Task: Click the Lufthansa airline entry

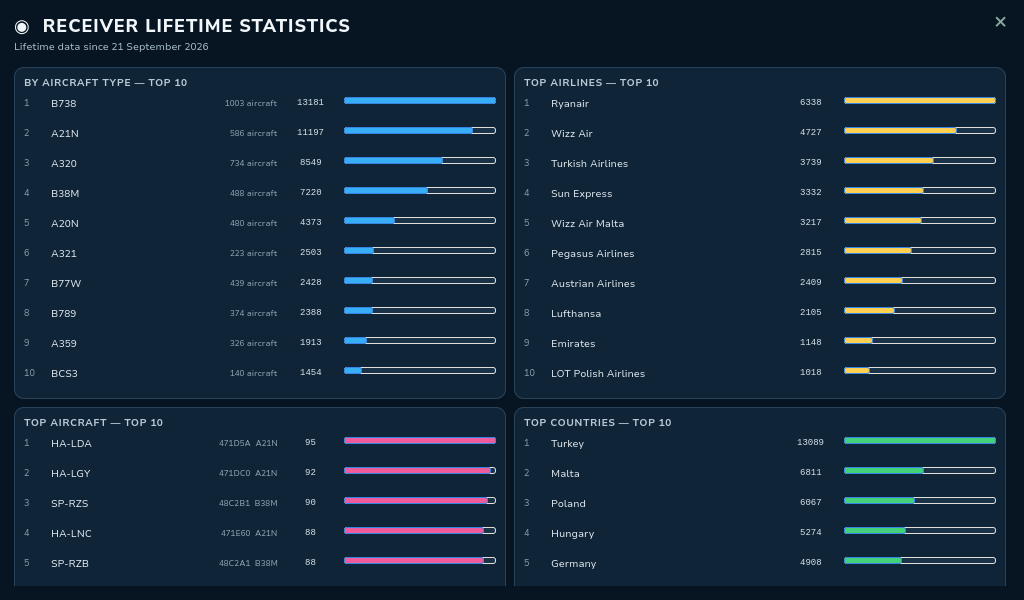Action: click(x=575, y=313)
